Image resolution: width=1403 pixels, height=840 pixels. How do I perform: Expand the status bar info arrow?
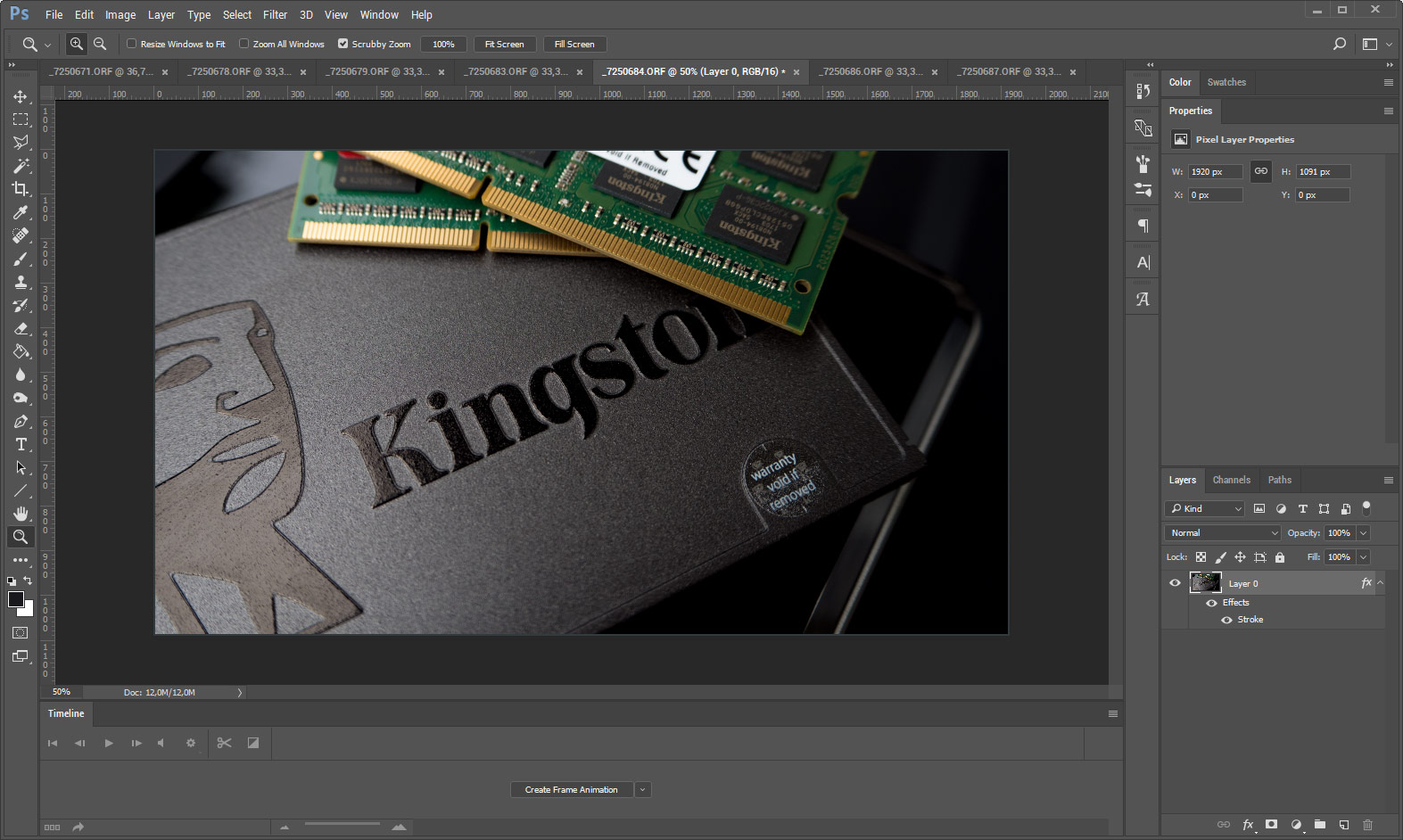(x=239, y=693)
